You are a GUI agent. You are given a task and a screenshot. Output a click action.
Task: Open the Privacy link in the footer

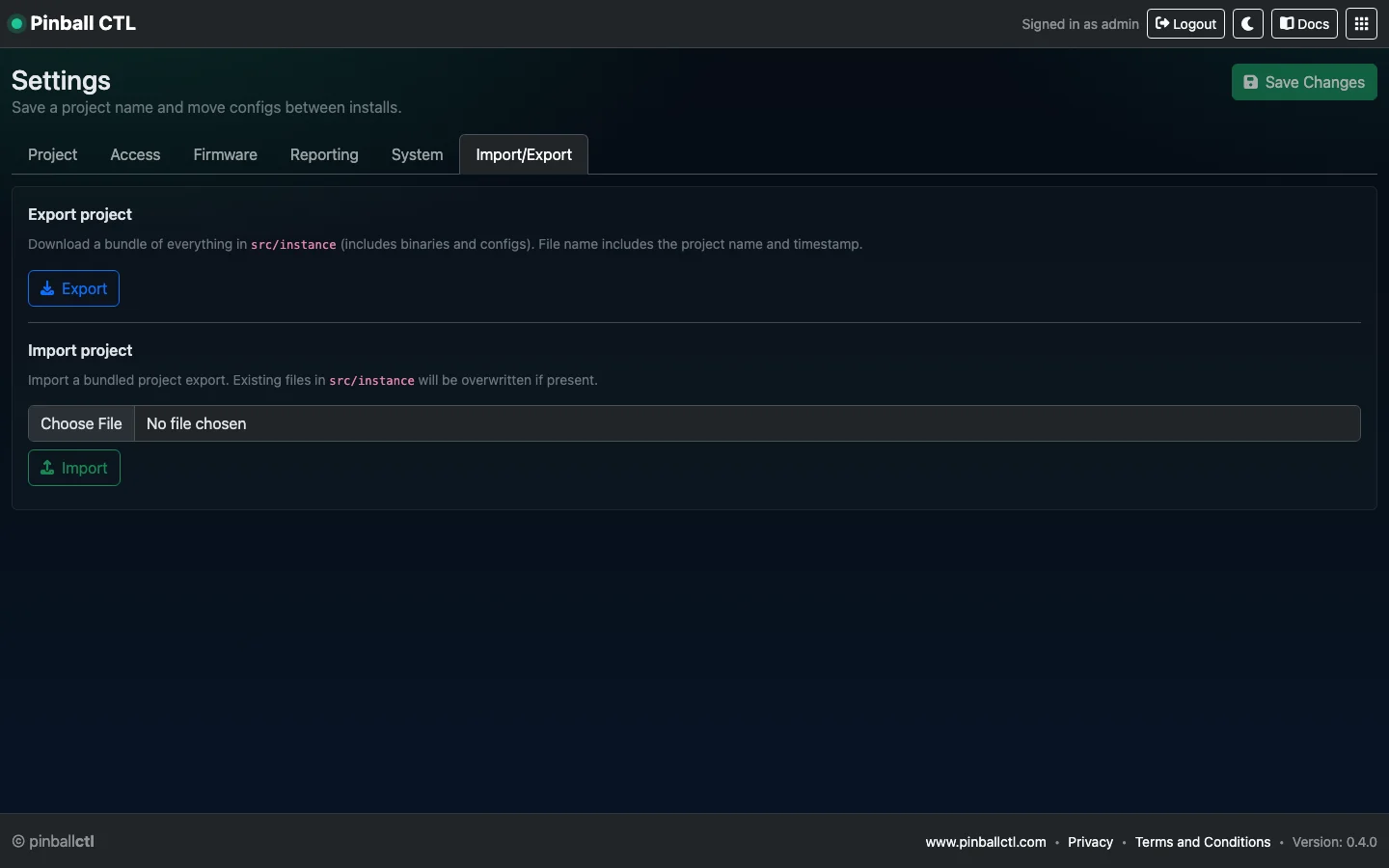[1089, 842]
